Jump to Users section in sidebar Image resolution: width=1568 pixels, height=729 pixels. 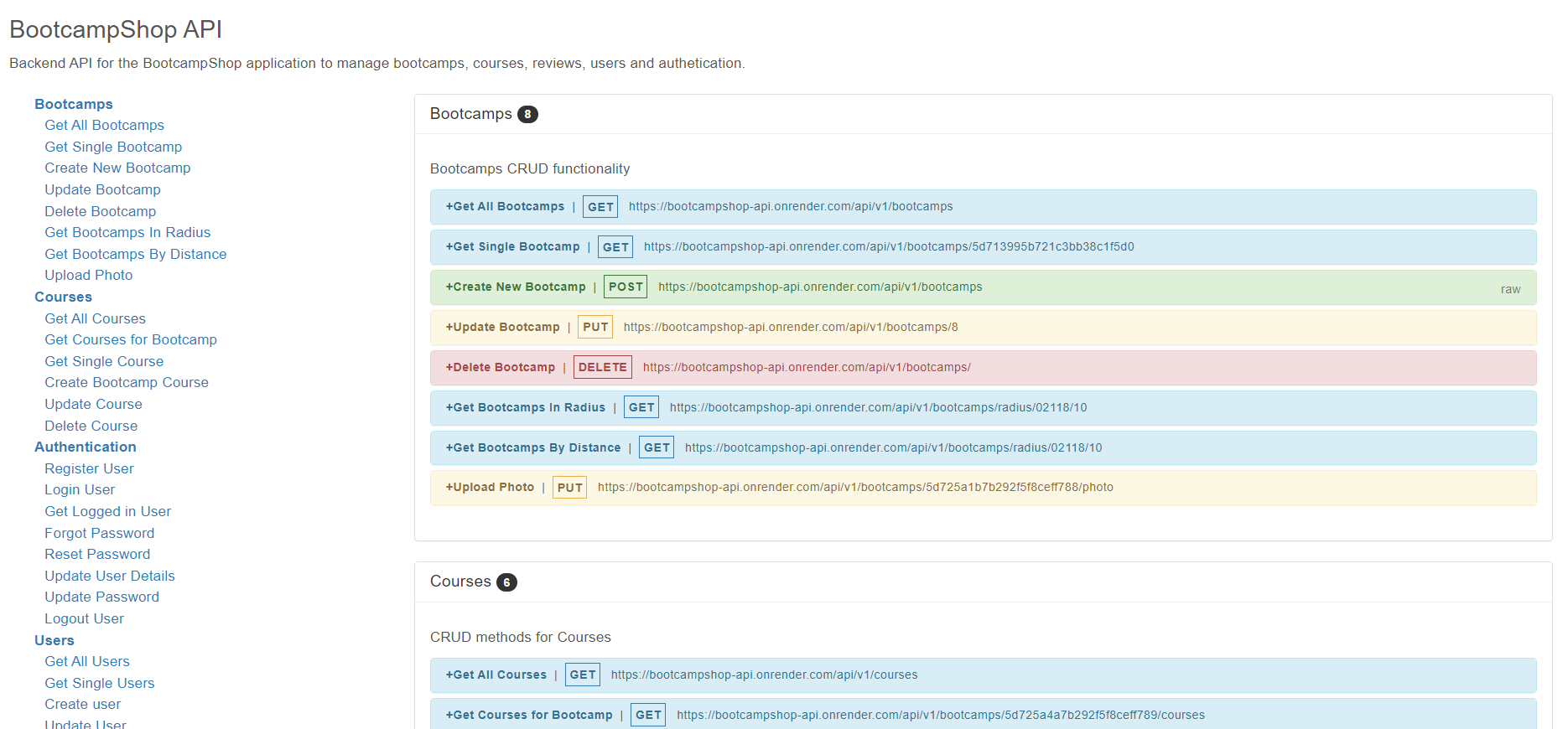click(55, 640)
